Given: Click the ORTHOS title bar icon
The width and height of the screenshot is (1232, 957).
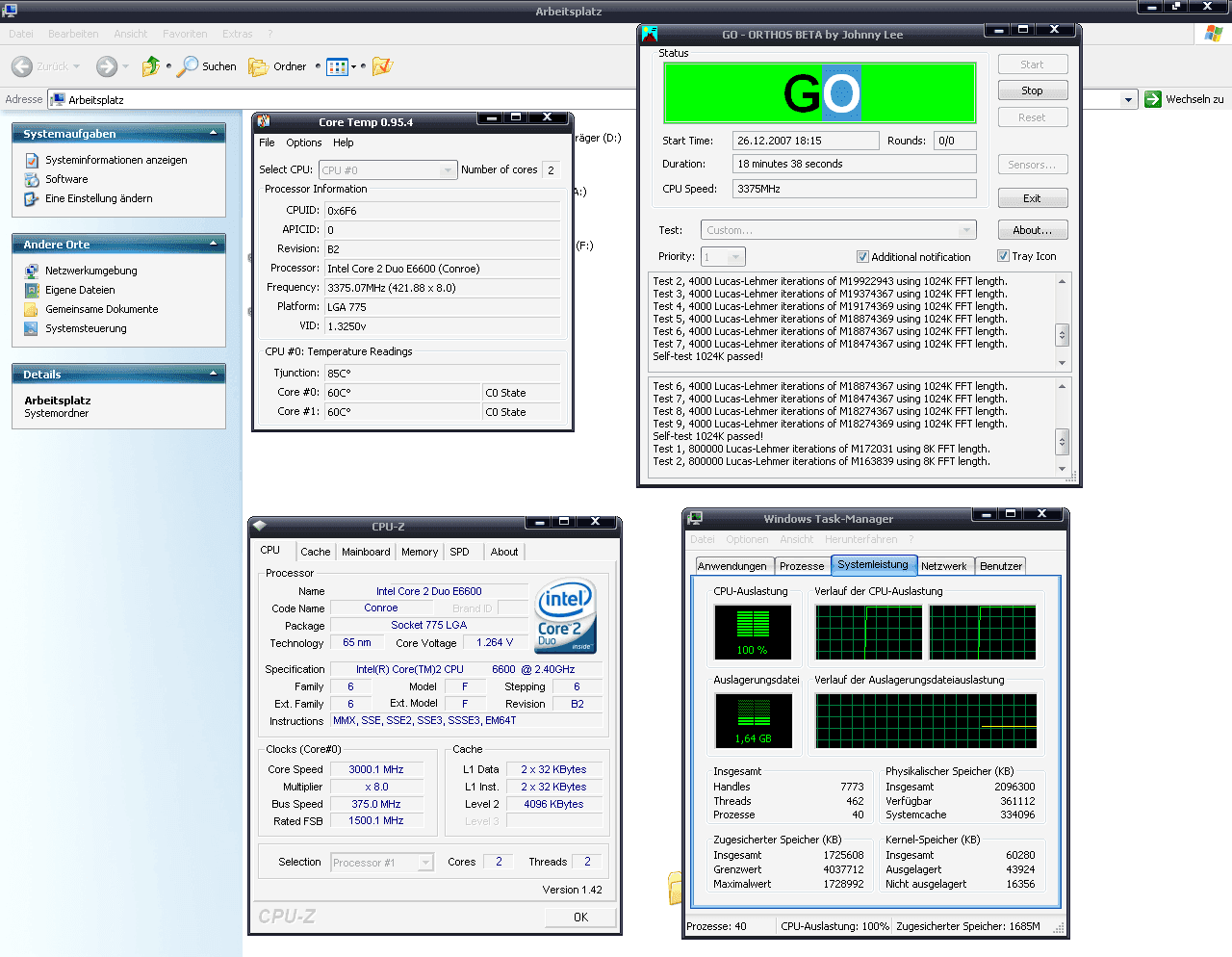Looking at the screenshot, I should (x=650, y=35).
